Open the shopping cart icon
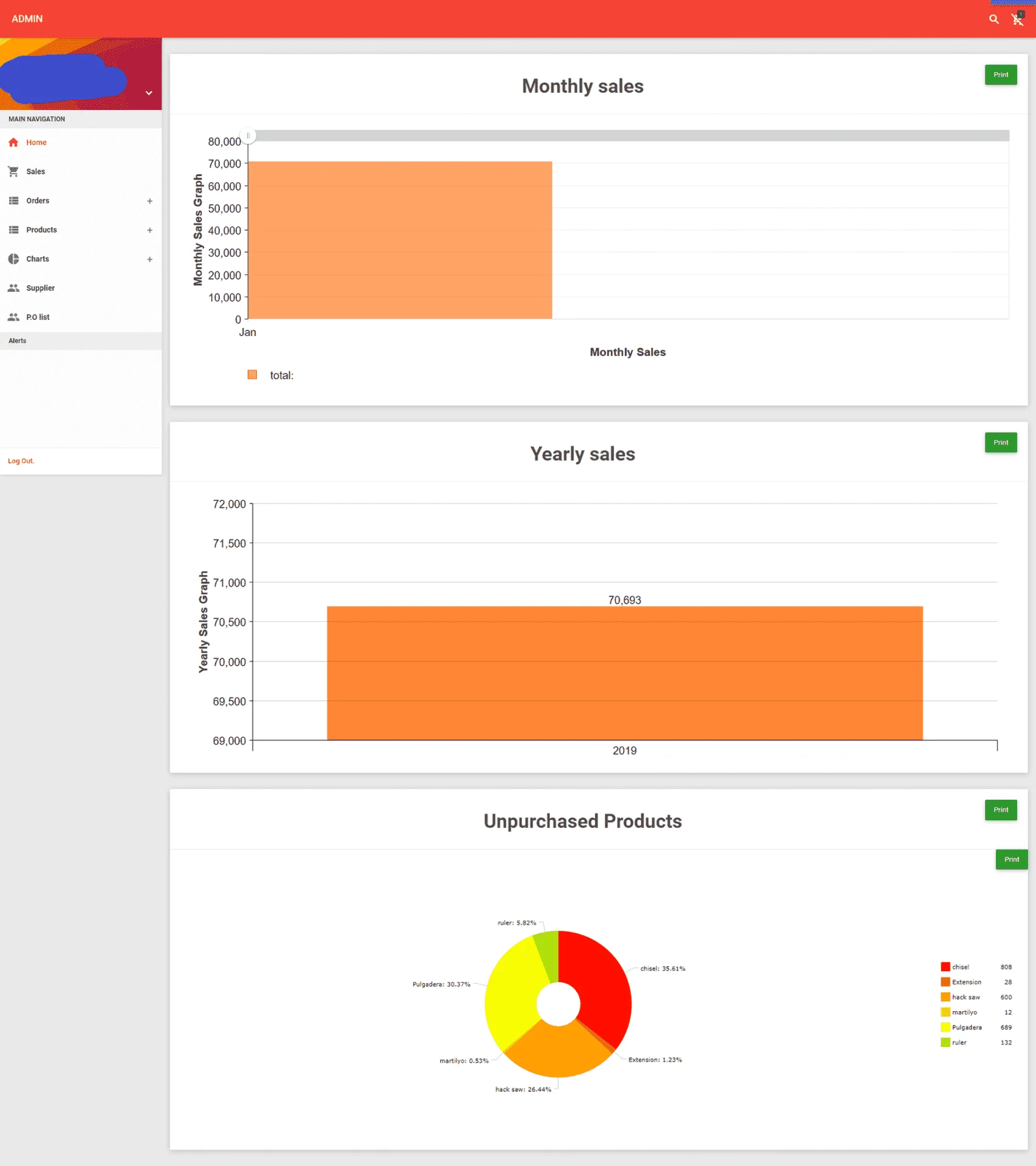The image size is (1036, 1166). [1018, 19]
